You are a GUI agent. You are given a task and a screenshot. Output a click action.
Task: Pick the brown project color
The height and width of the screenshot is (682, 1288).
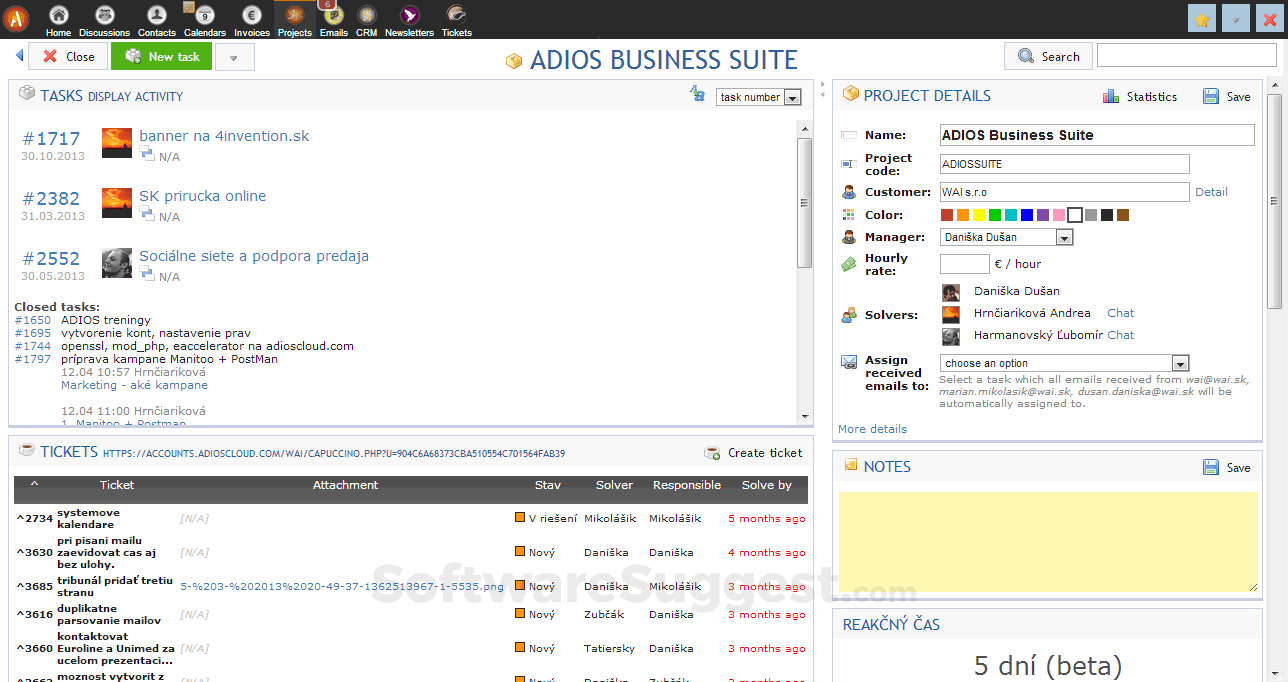point(1123,215)
